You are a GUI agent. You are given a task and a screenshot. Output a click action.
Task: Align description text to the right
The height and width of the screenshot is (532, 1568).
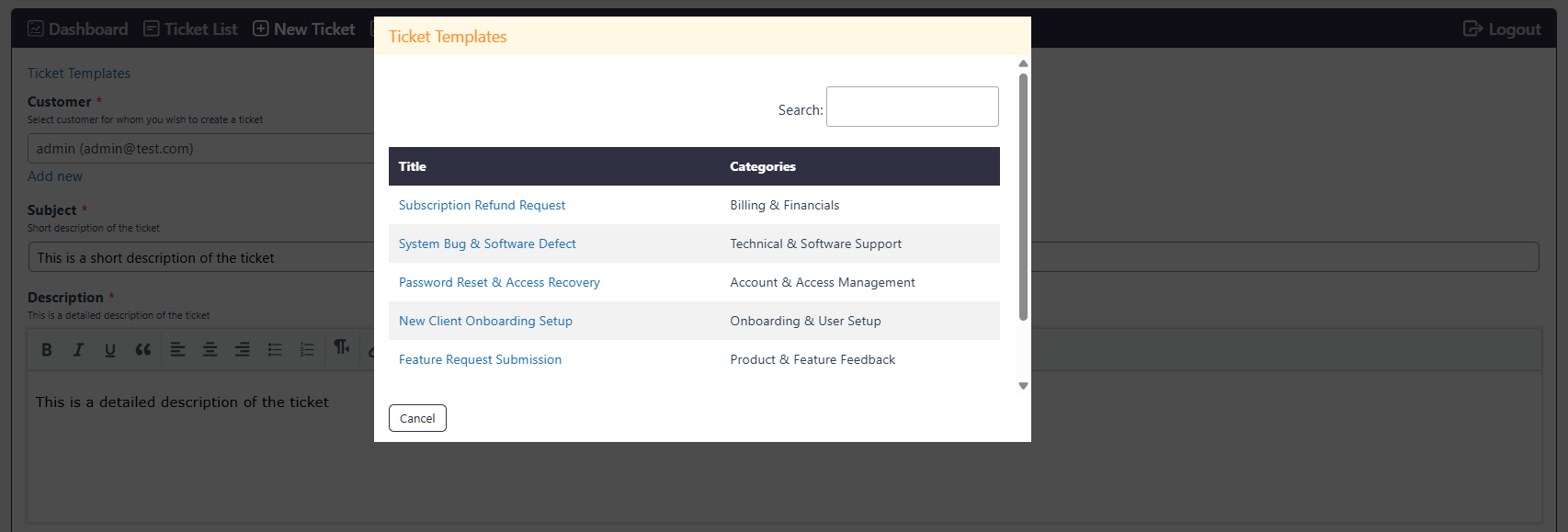(x=242, y=349)
